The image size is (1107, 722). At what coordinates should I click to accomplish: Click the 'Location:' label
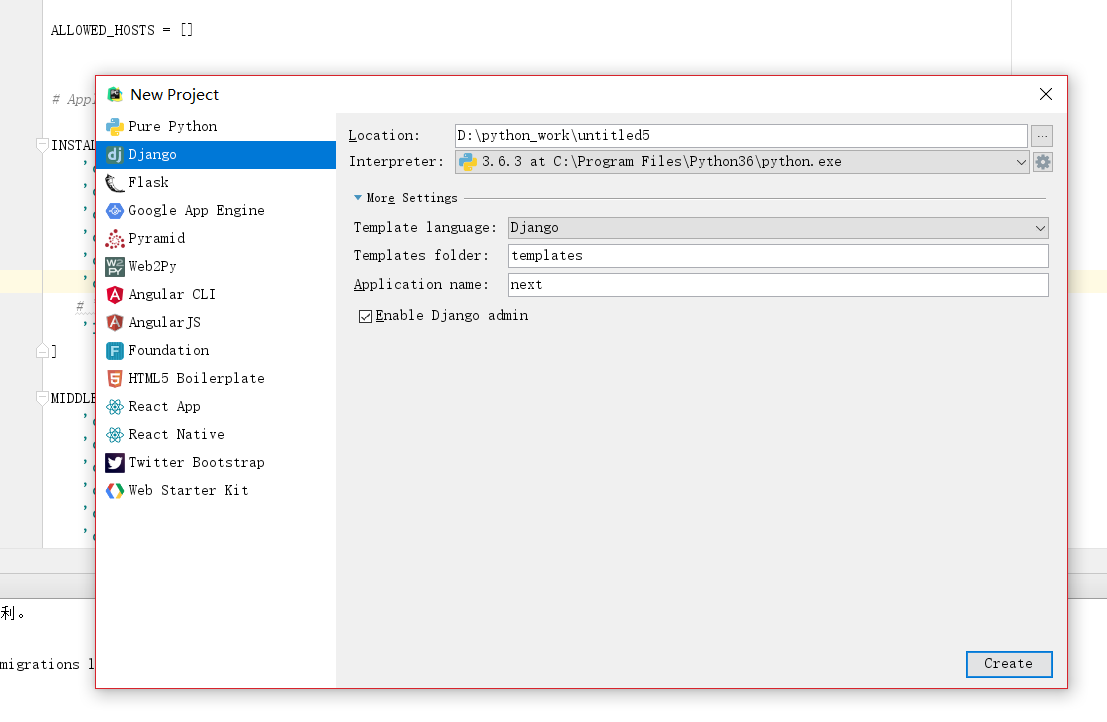384,136
